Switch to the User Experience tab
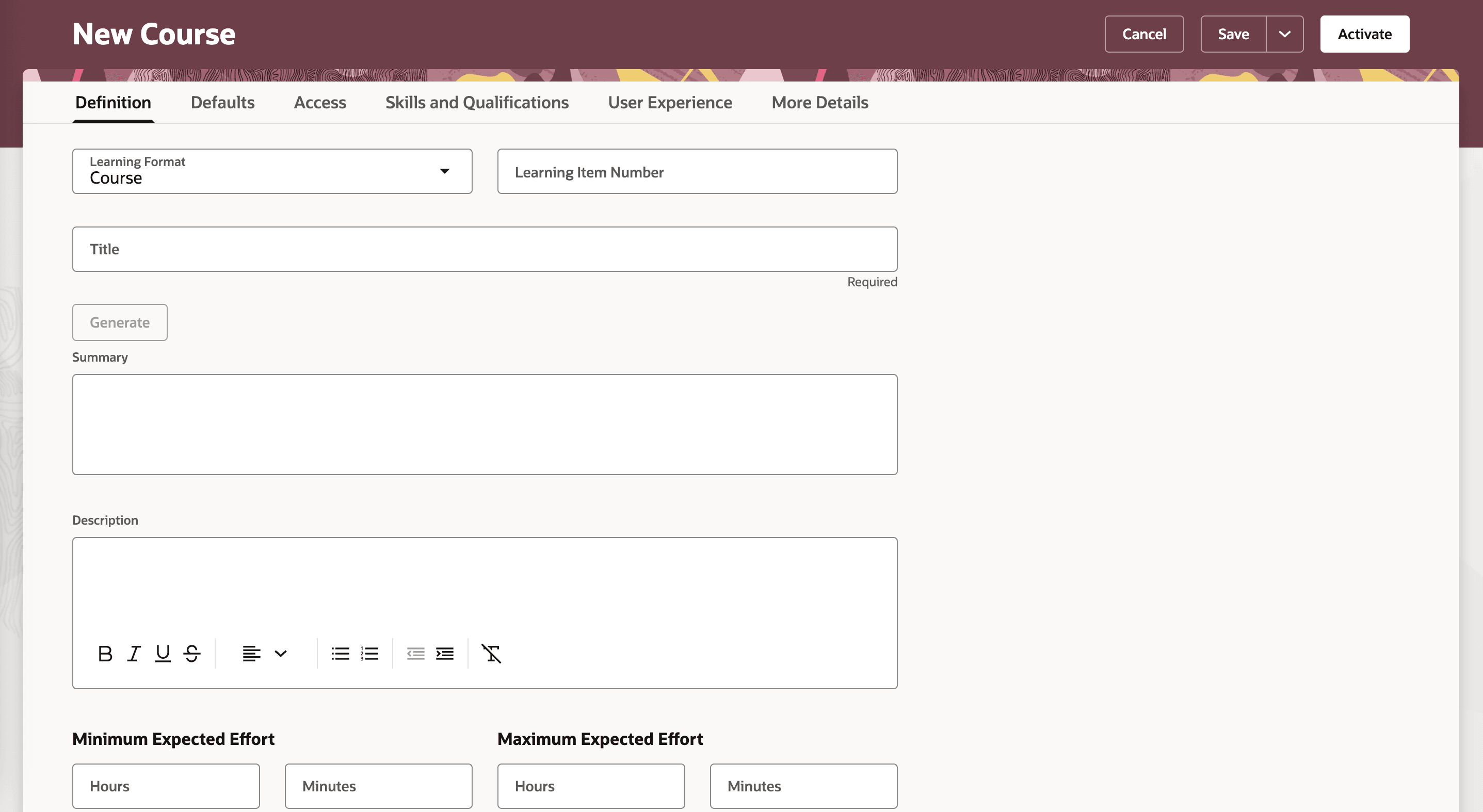 [670, 103]
